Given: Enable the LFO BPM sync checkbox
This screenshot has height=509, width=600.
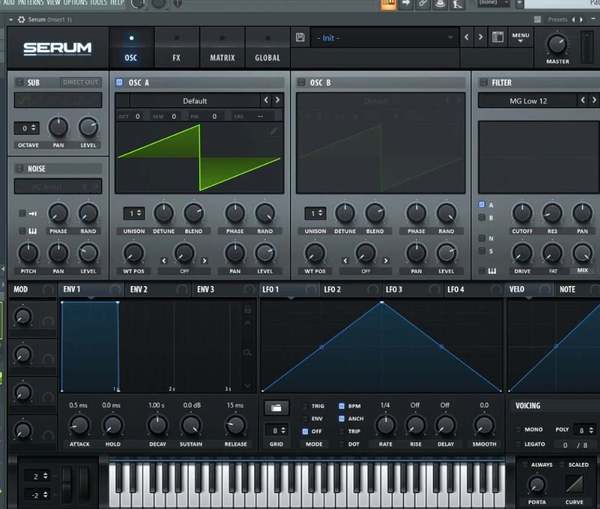Looking at the screenshot, I should pyautogui.click(x=342, y=407).
